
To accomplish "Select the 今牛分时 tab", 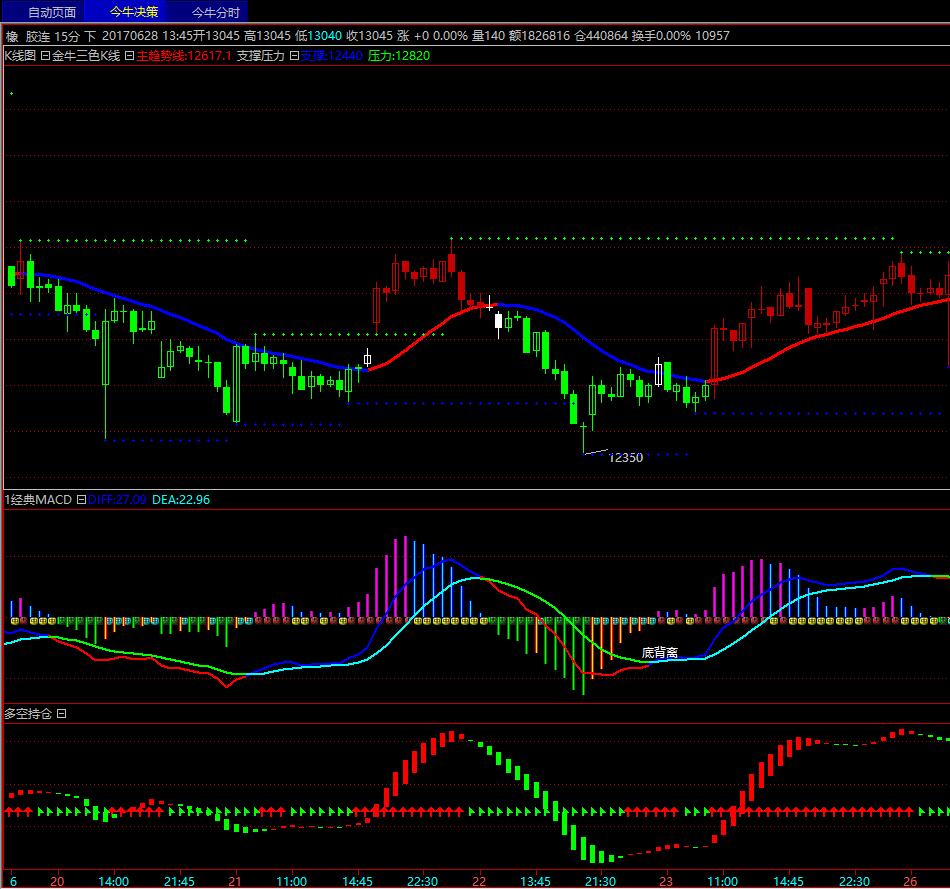I will coord(216,12).
